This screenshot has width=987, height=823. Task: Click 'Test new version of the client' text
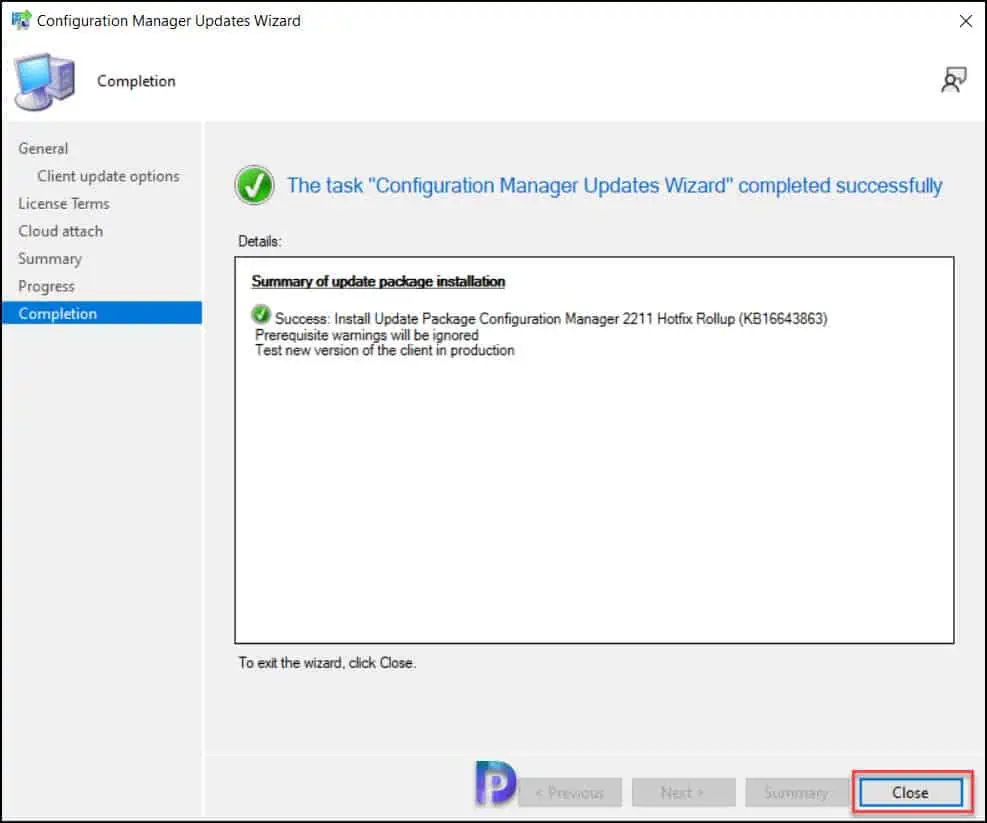tap(385, 350)
